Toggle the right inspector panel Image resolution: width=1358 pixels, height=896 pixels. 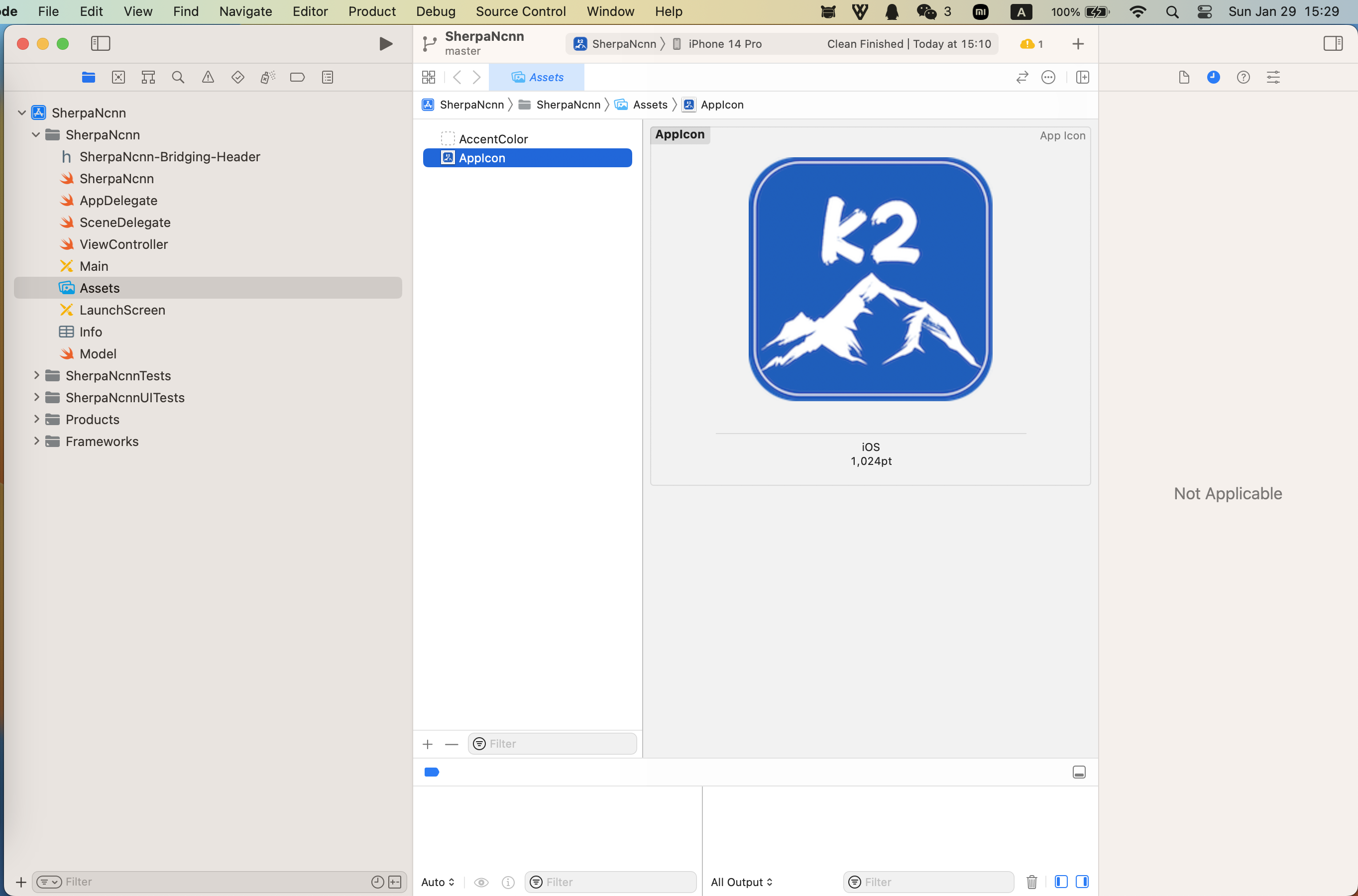click(1333, 43)
